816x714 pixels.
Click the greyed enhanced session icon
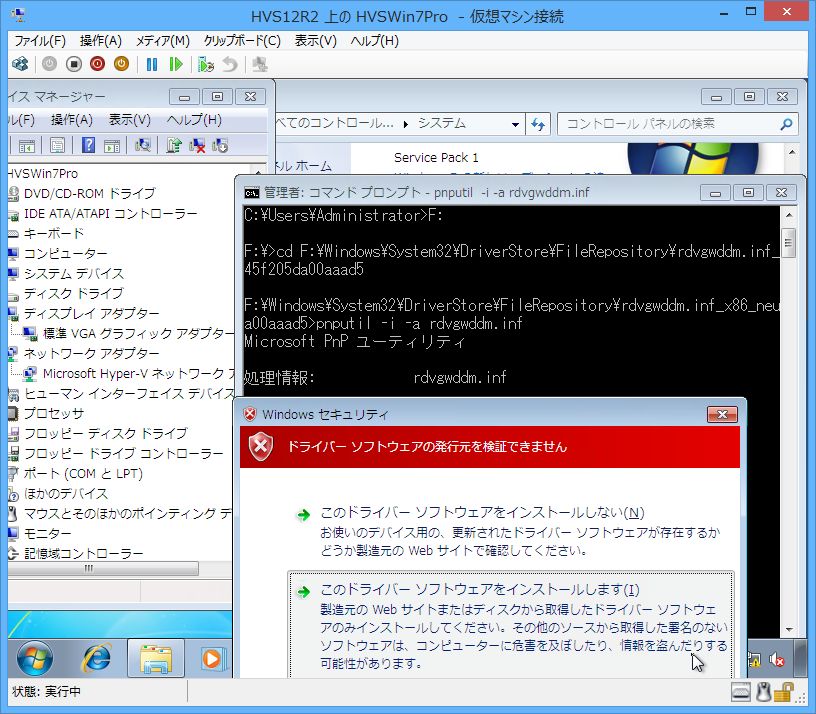259,65
